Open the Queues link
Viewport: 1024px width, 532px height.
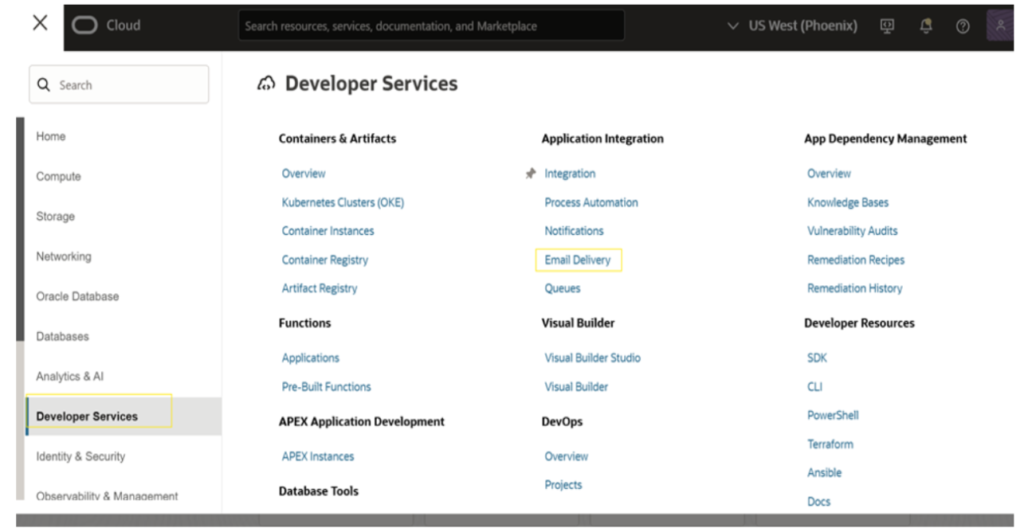point(562,289)
